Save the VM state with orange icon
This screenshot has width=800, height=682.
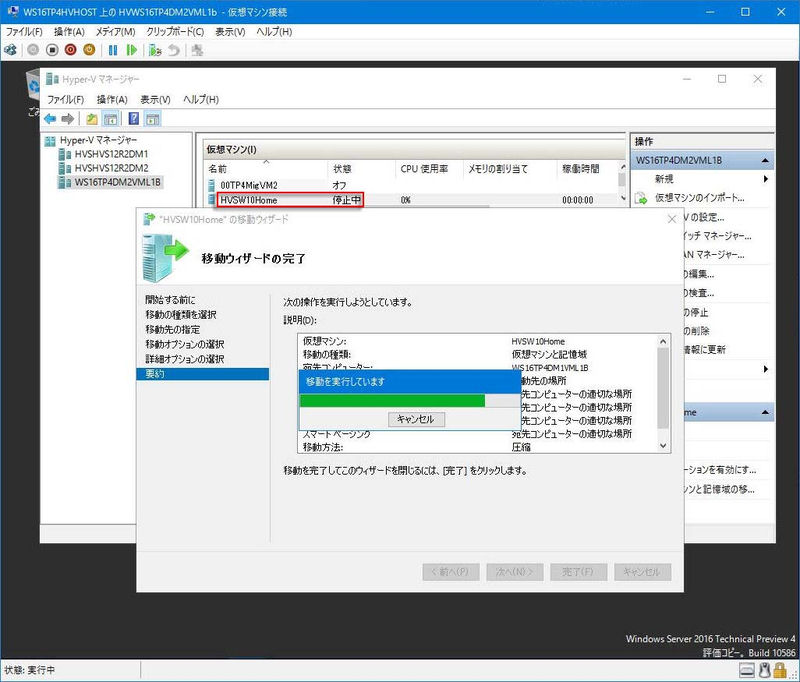coord(89,50)
